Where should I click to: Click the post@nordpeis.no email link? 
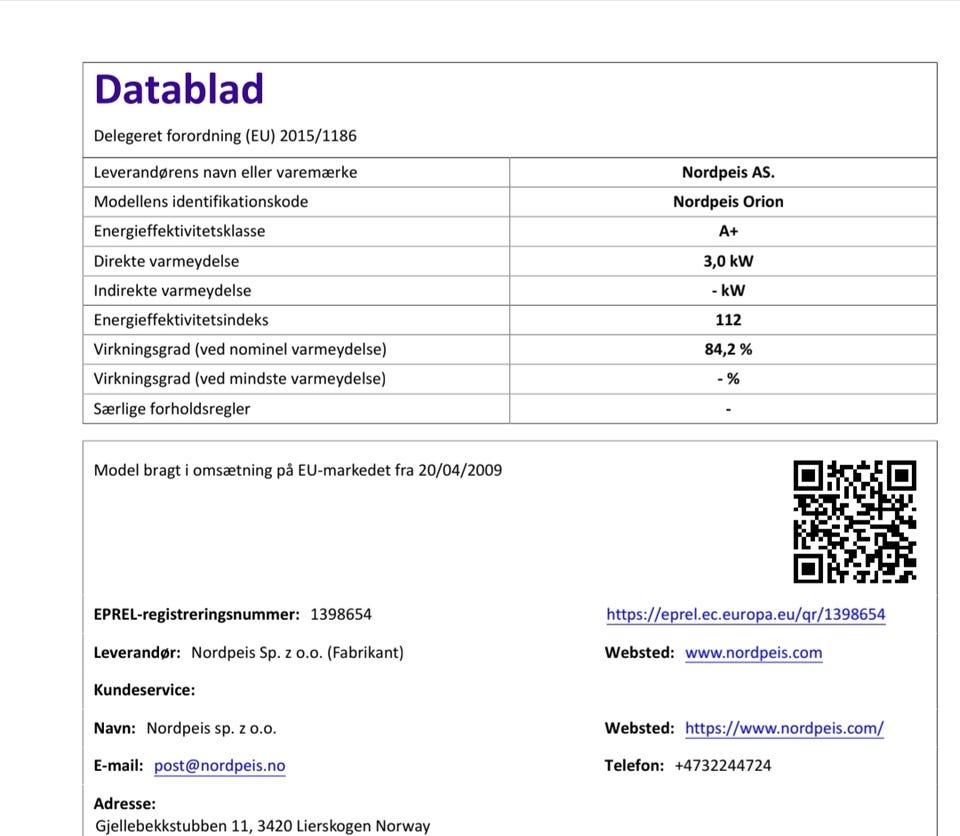(220, 766)
